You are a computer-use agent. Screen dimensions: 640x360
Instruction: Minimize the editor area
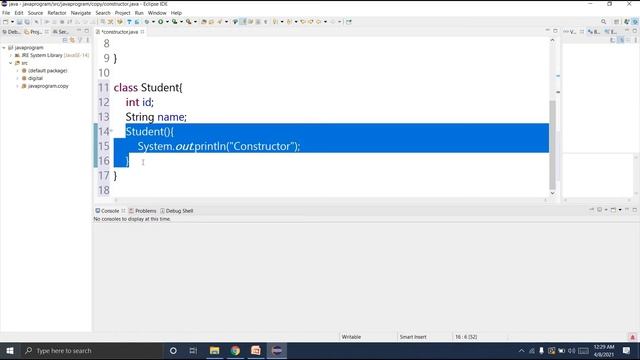[x=547, y=31]
